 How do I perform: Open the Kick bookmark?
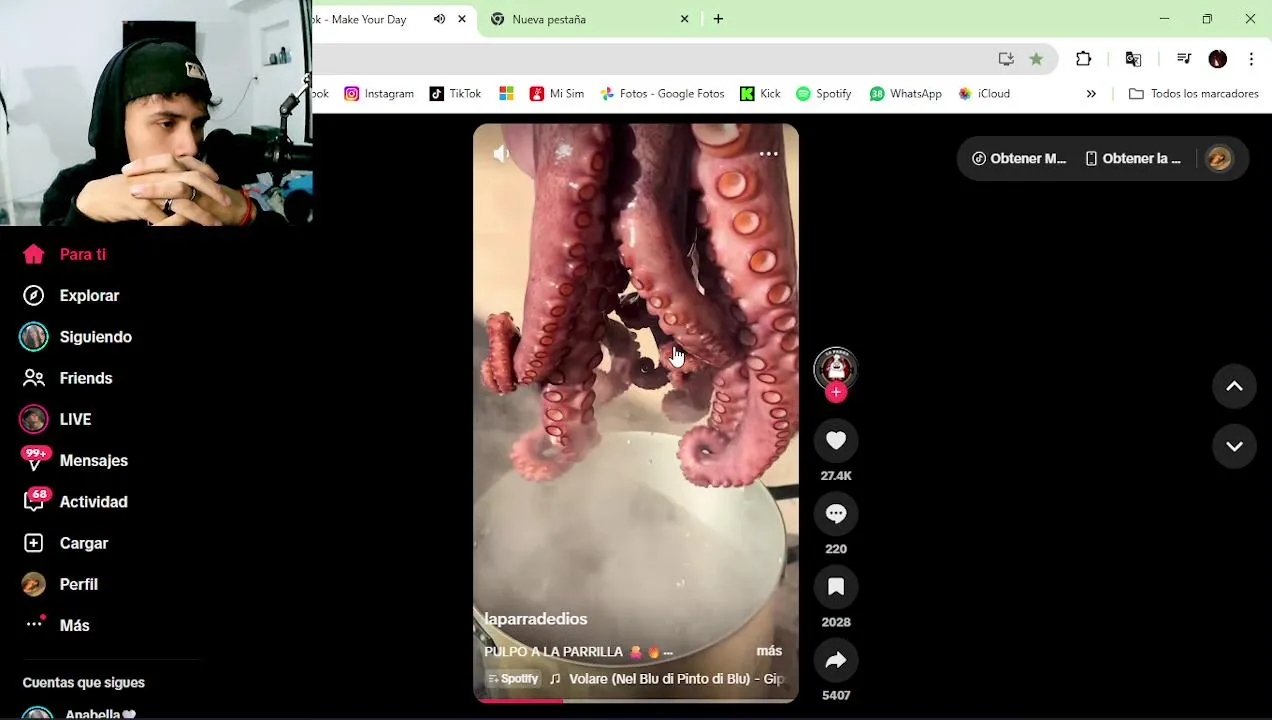(760, 93)
